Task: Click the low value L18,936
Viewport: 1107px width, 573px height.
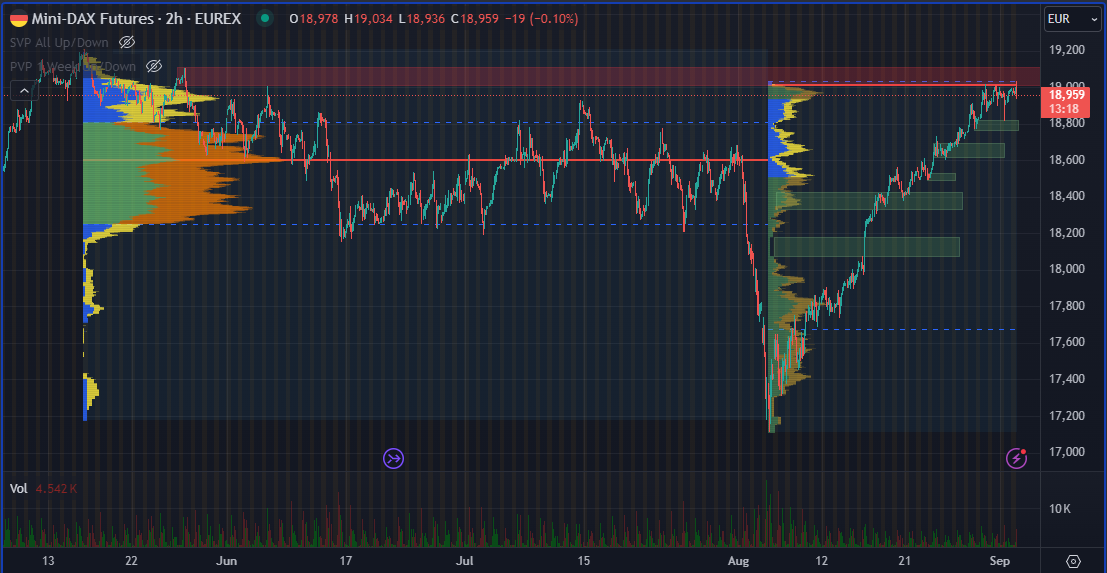Action: pyautogui.click(x=421, y=19)
